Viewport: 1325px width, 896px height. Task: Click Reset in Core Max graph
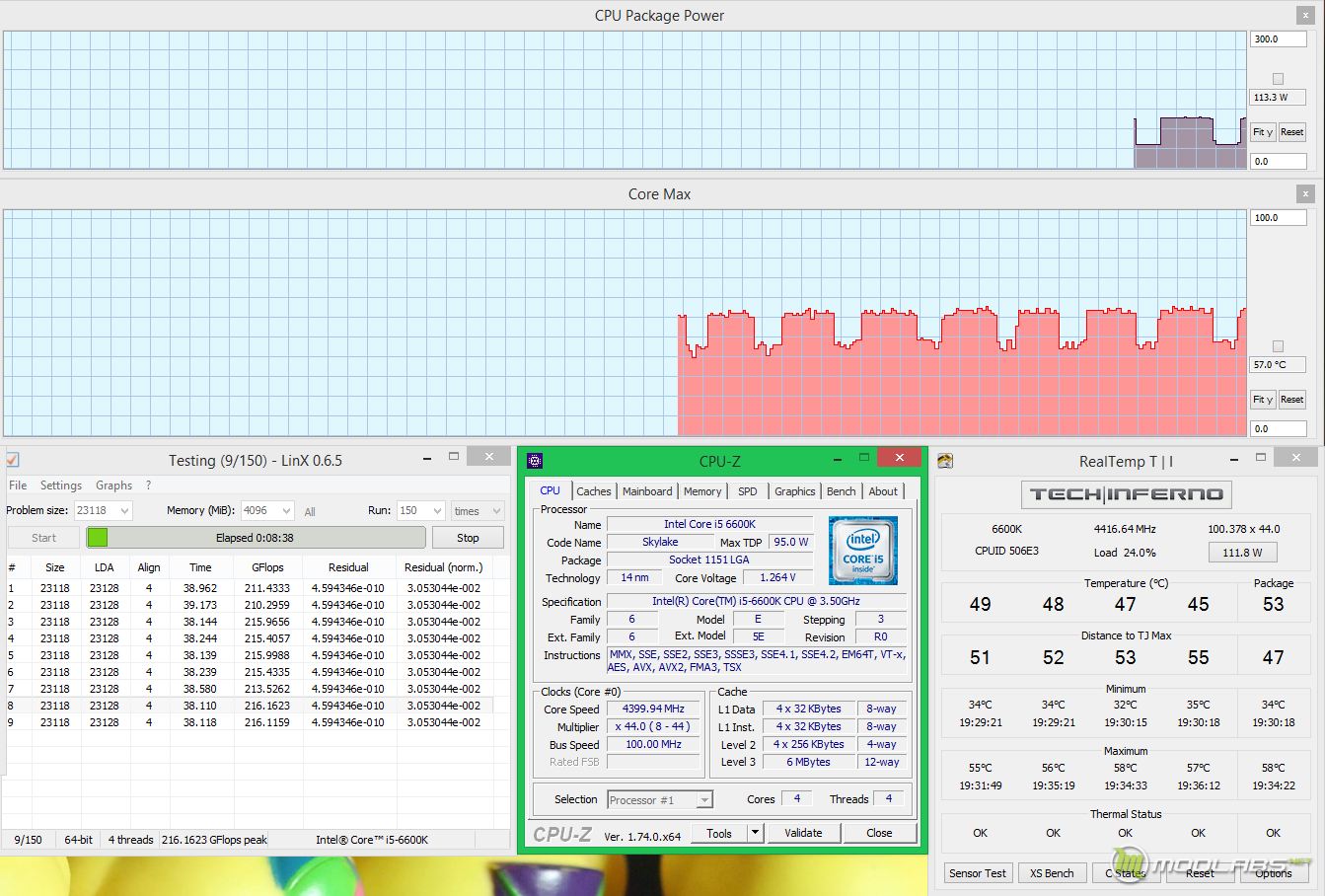click(1292, 400)
